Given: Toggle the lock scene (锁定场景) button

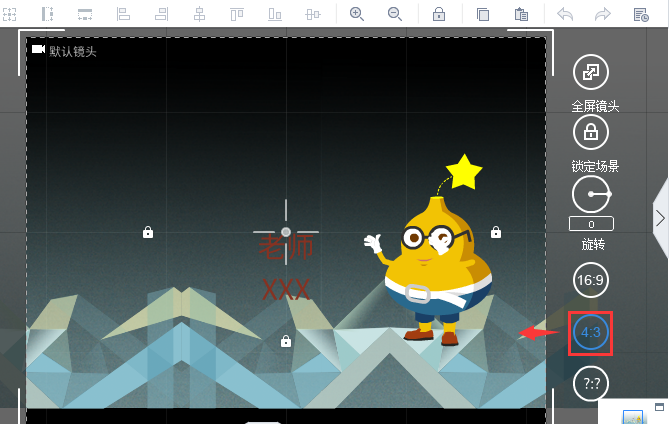Looking at the screenshot, I should (591, 132).
